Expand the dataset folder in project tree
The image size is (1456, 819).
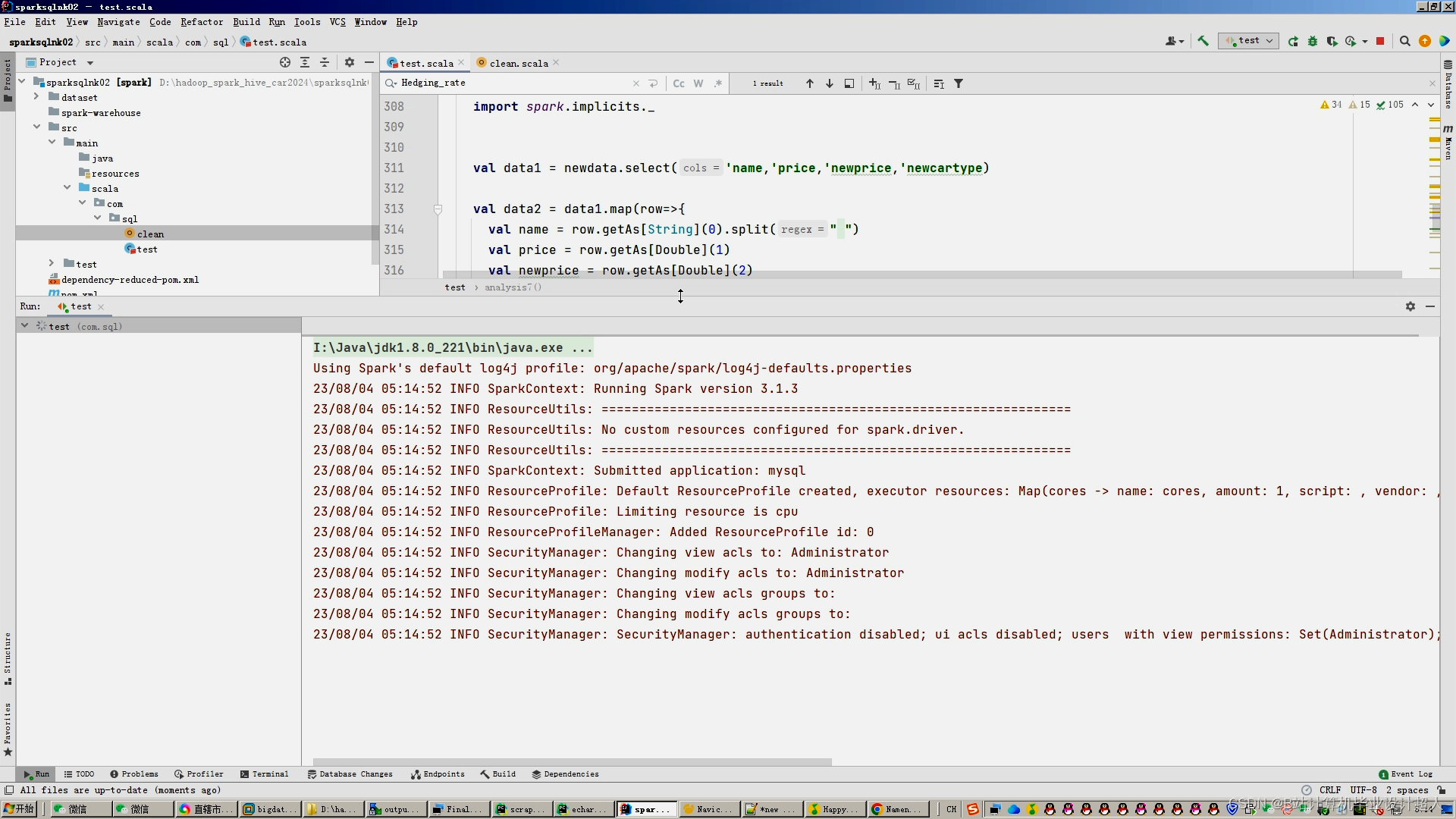(x=36, y=97)
